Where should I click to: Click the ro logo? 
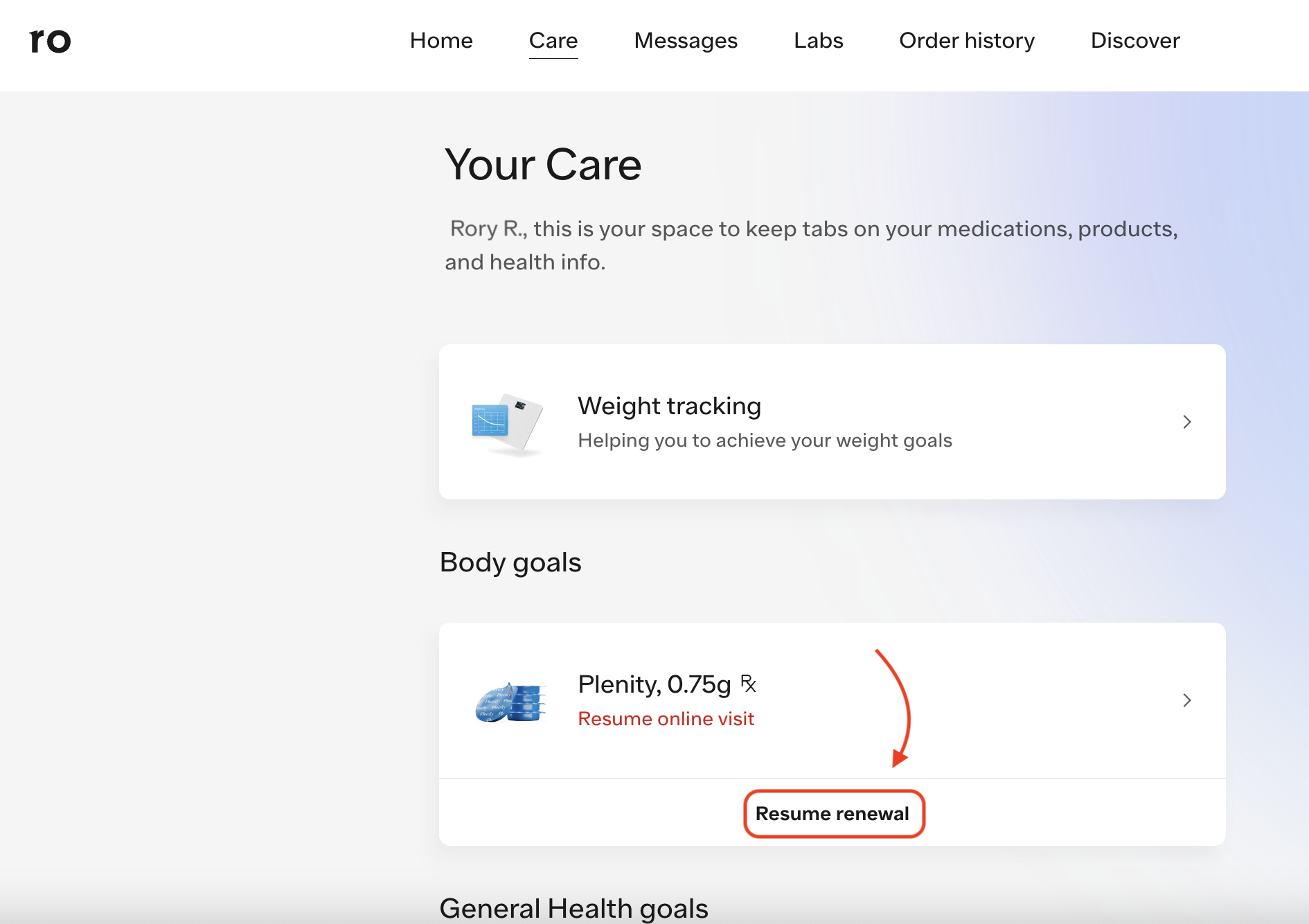click(50, 41)
